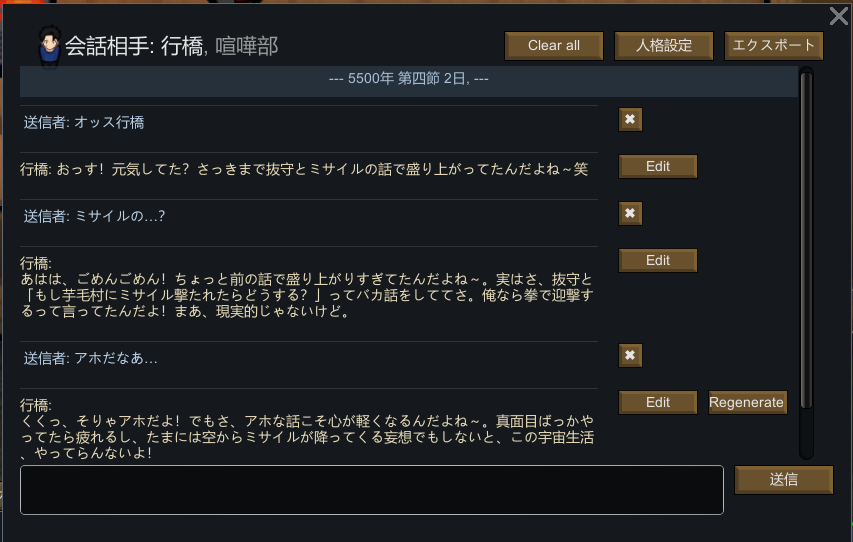Viewport: 853px width, 542px height.
Task: Select the "送信者: アホだなあ…" message text
Action: (x=91, y=357)
